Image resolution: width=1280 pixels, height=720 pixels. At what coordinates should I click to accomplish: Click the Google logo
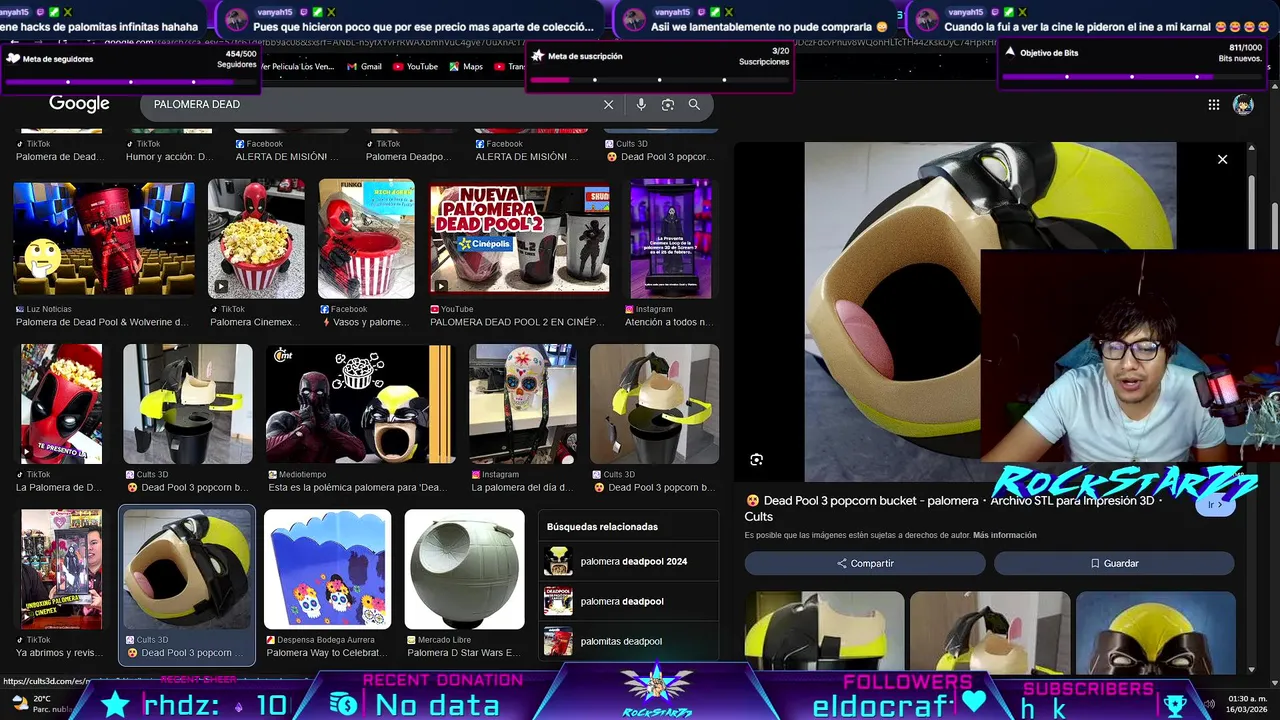79,104
